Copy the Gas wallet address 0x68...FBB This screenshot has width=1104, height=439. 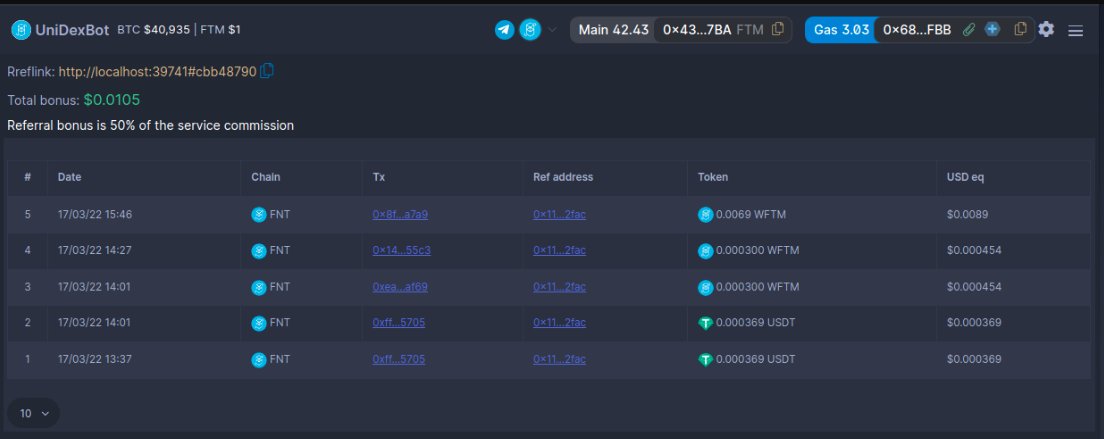coord(1020,30)
